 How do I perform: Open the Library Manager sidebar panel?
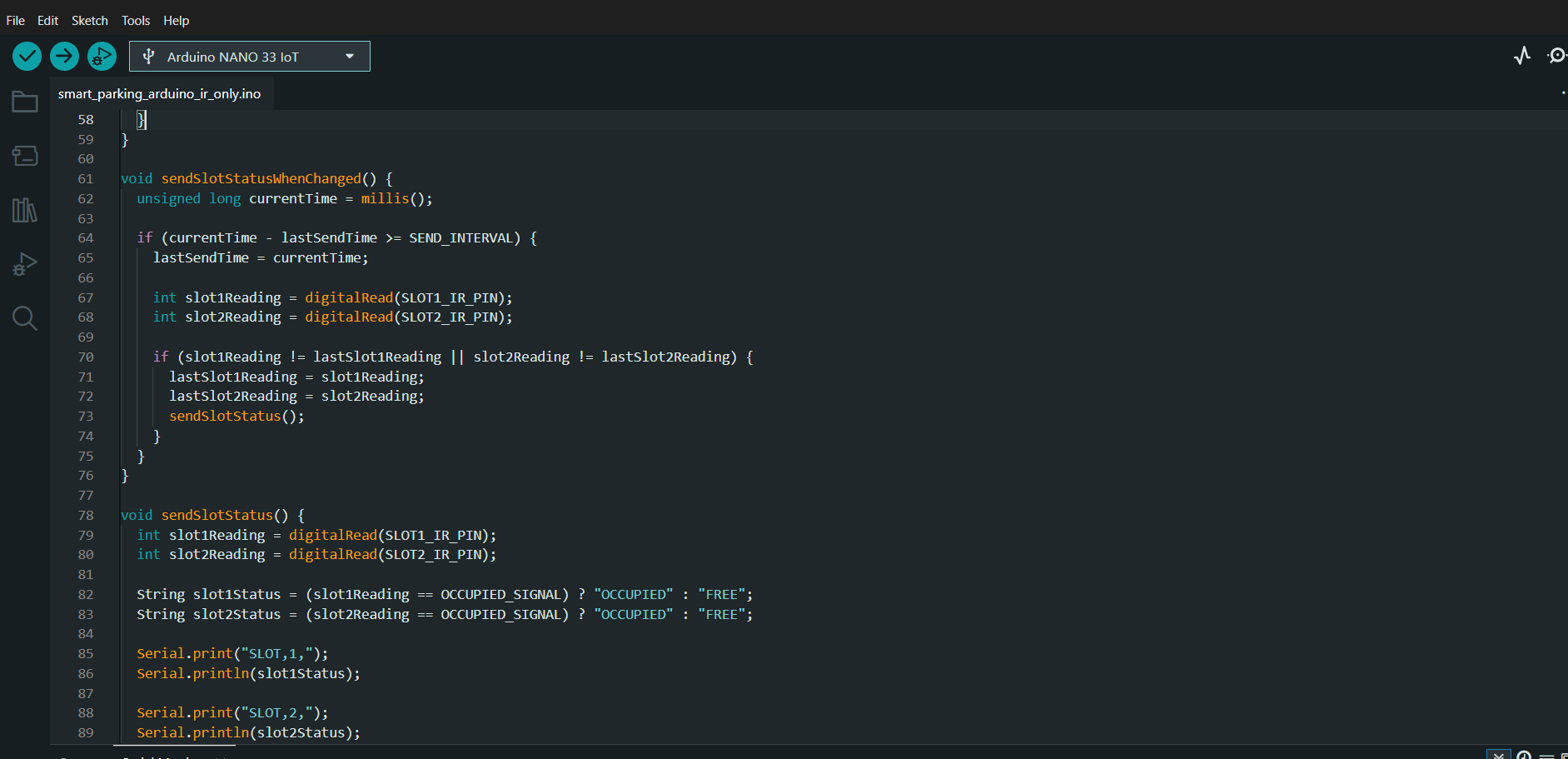point(25,210)
